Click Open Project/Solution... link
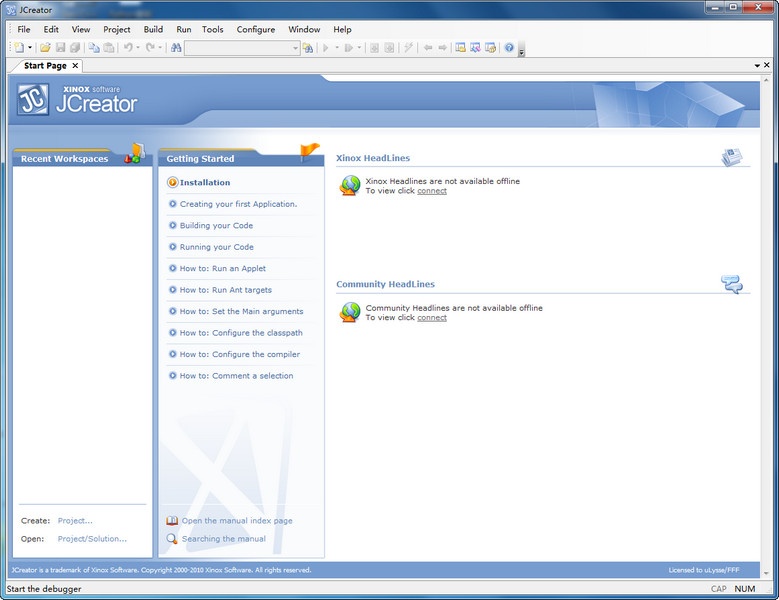Viewport: 779px width, 600px height. pos(92,538)
